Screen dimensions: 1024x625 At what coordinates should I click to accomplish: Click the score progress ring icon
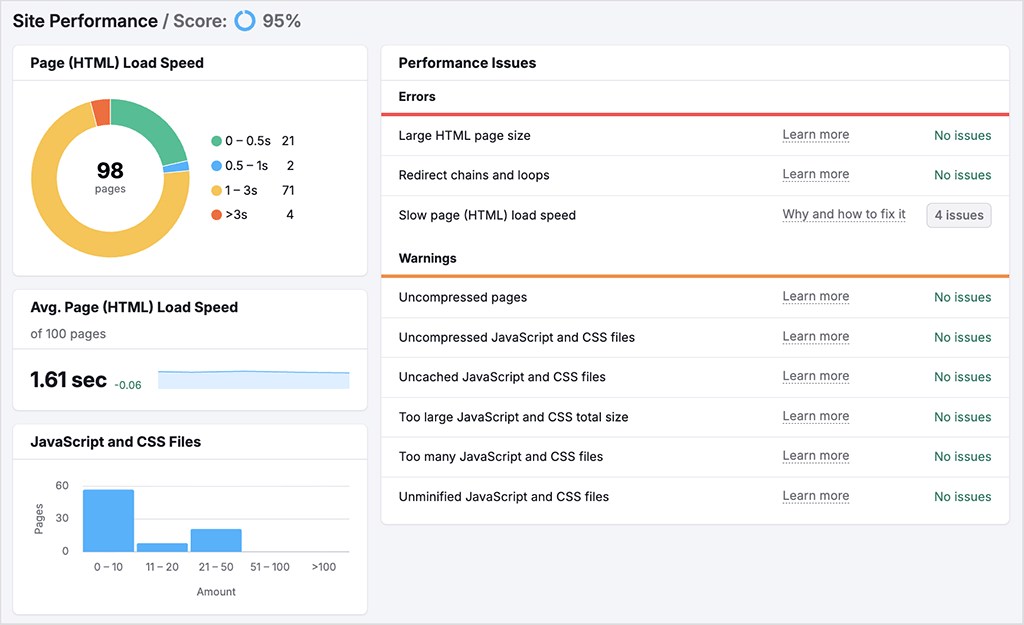[x=245, y=21]
